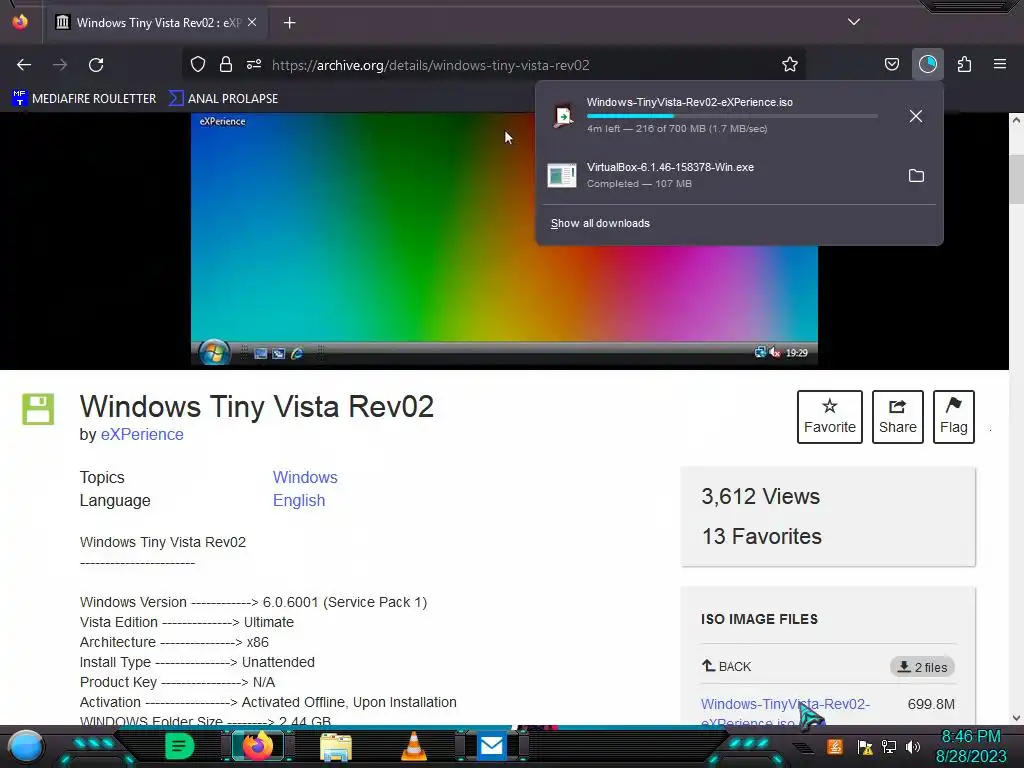Click the Favorite button
This screenshot has width=1024, height=768.
[x=829, y=417]
